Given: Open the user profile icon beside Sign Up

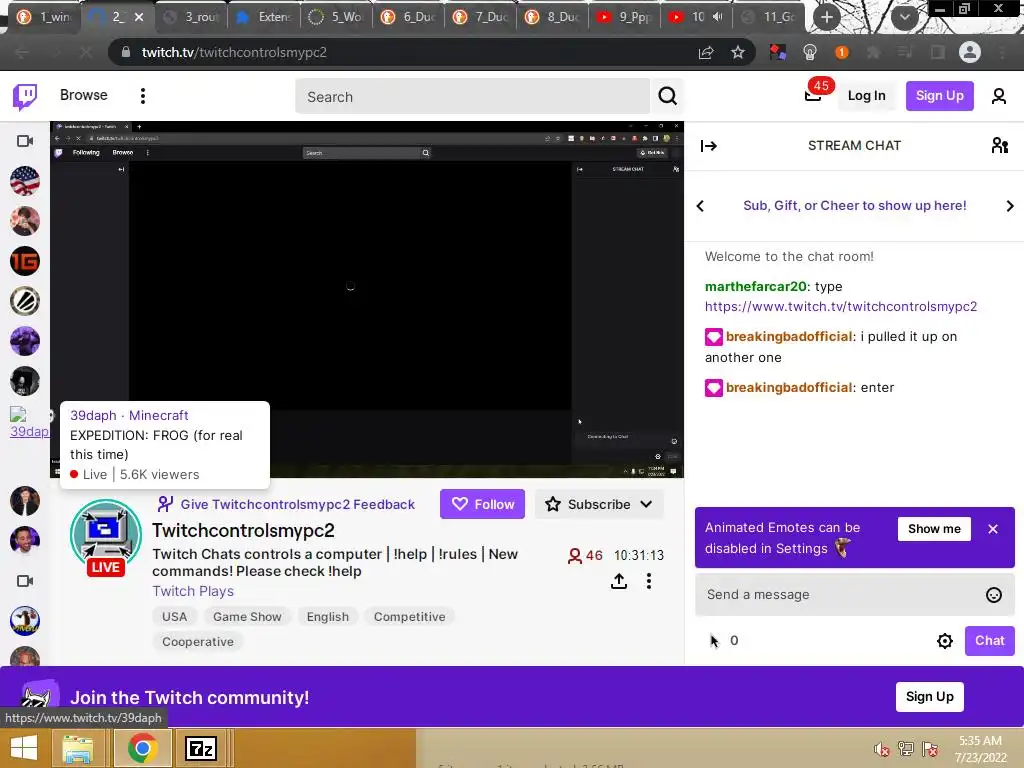Looking at the screenshot, I should (999, 96).
